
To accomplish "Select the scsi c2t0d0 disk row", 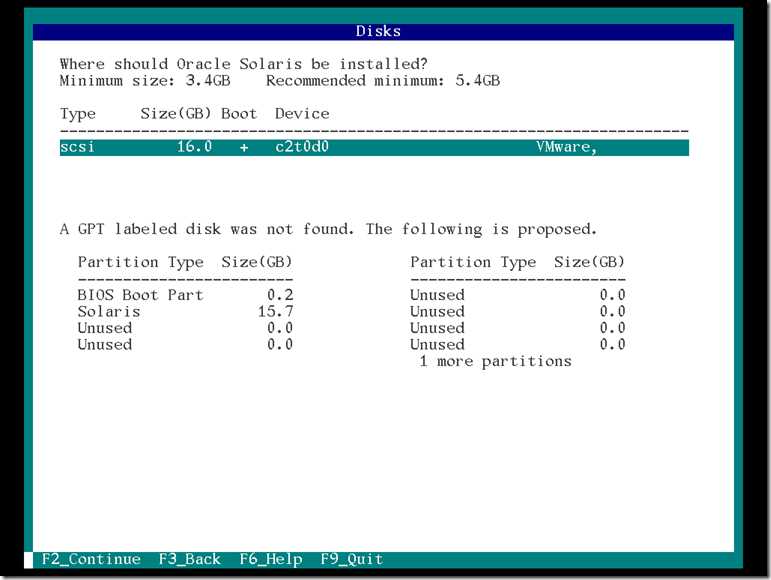I will tap(374, 147).
